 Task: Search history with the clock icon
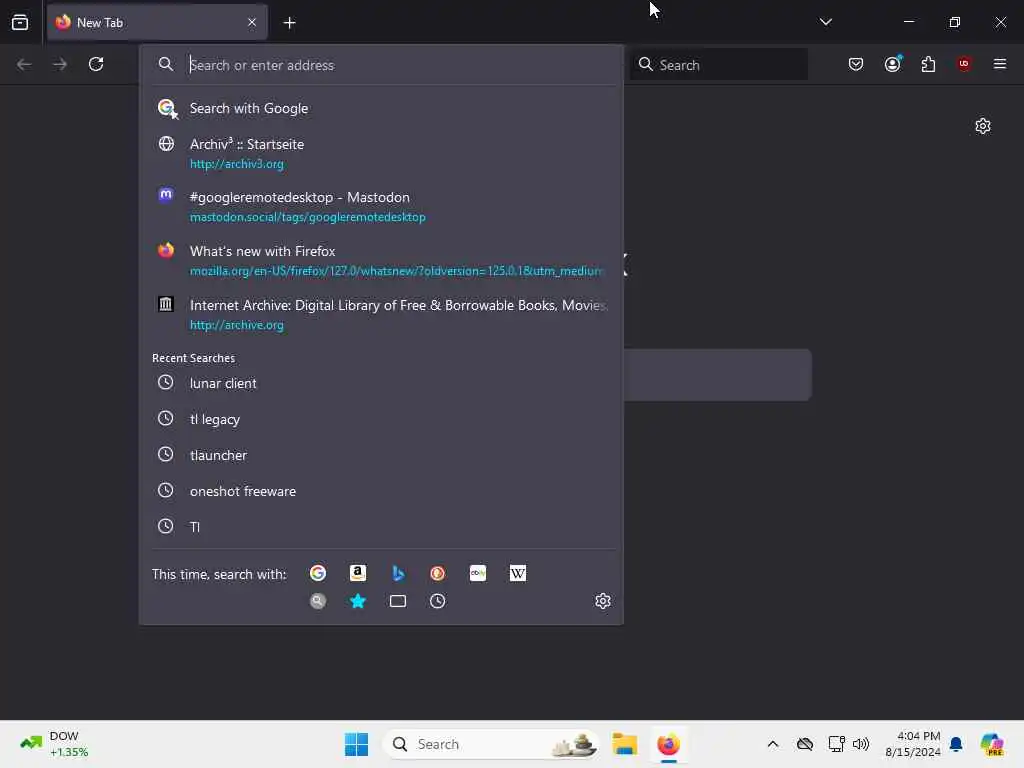pyautogui.click(x=438, y=601)
